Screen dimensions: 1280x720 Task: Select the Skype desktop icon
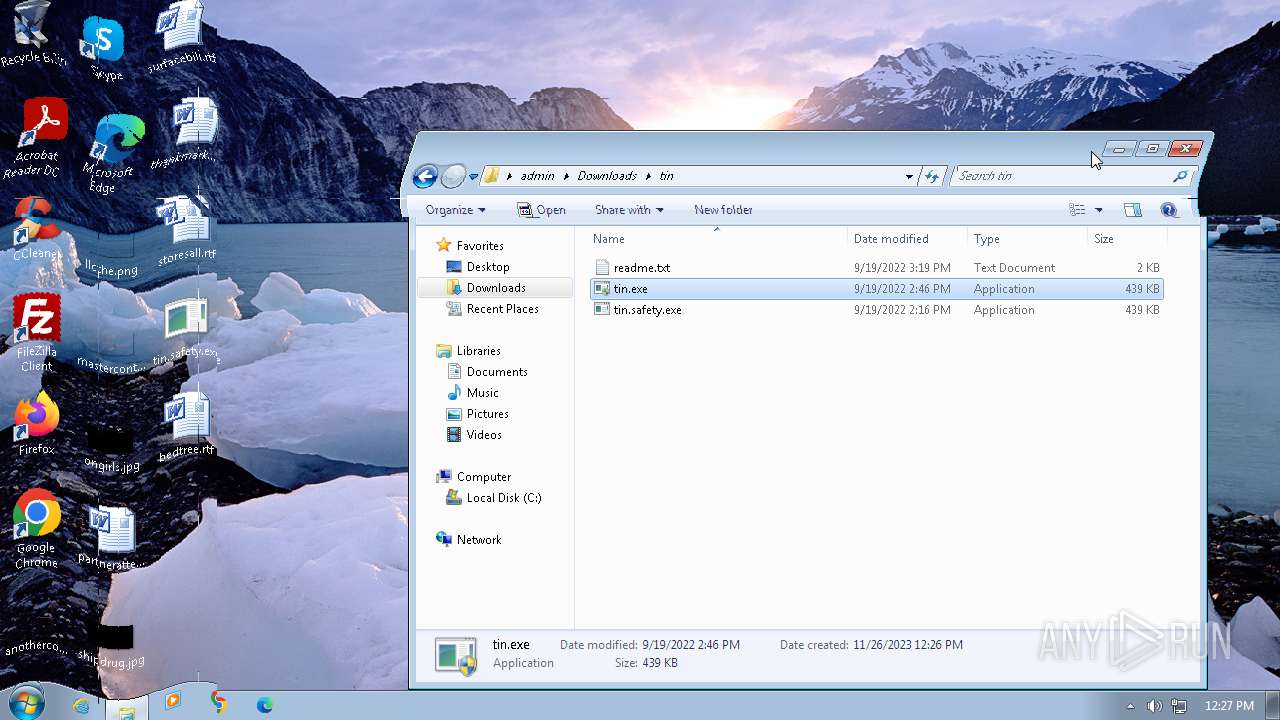[x=104, y=48]
